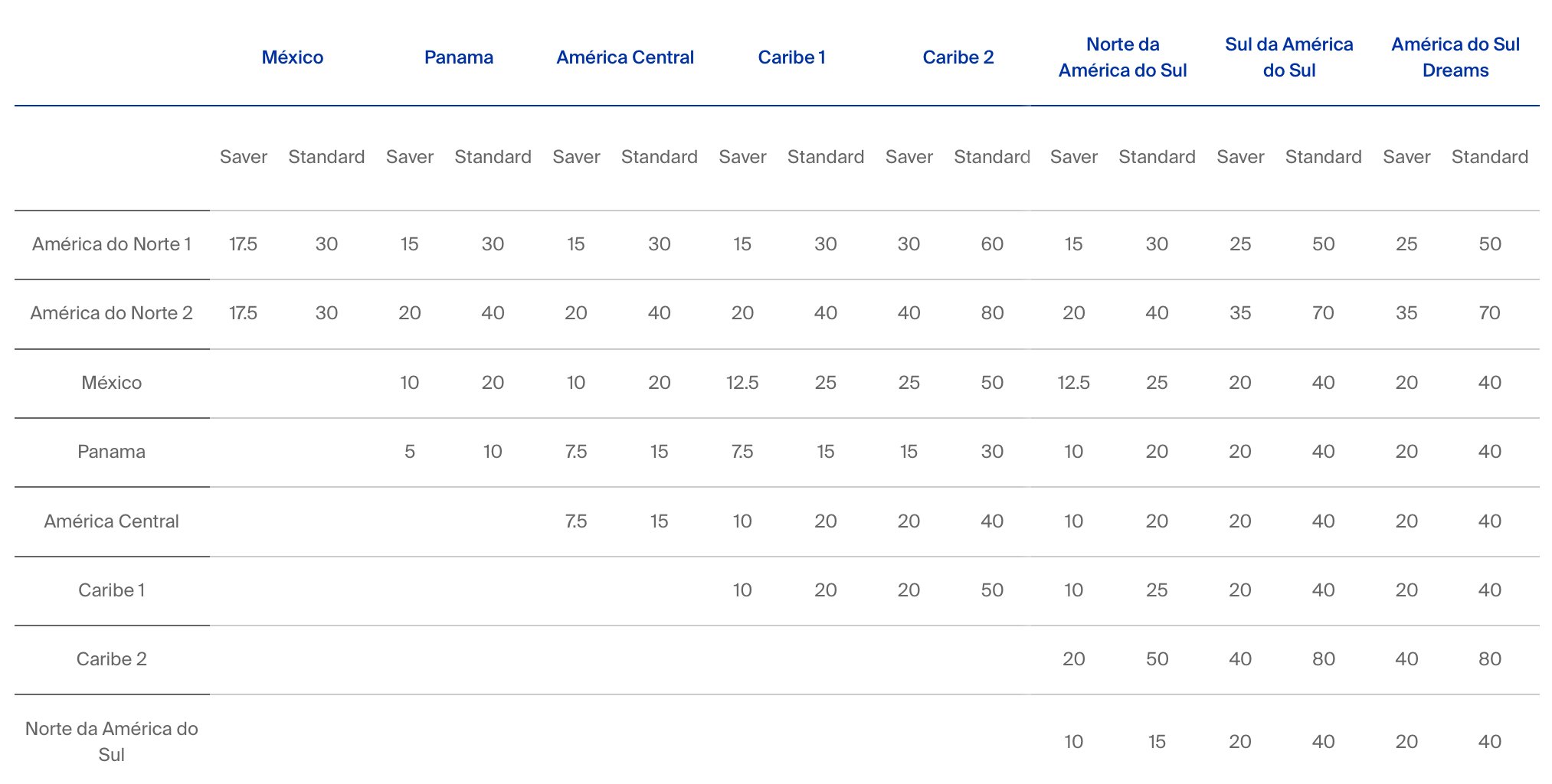Click Norte da América do Sul header

[x=1122, y=57]
